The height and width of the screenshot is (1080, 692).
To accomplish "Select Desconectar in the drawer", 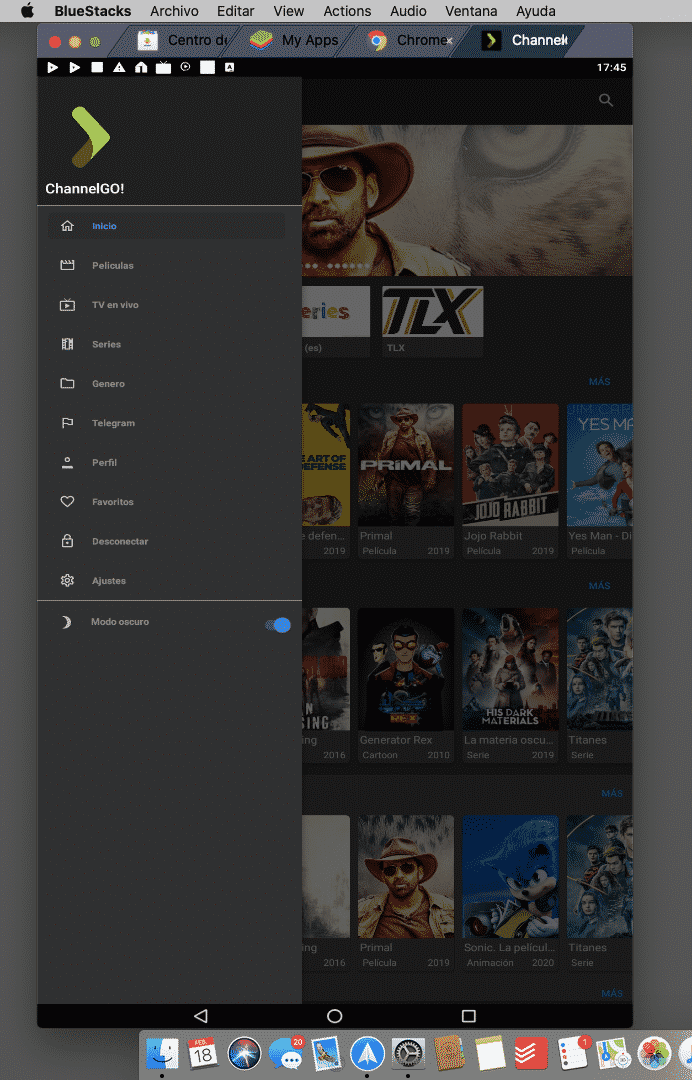I will click(119, 542).
